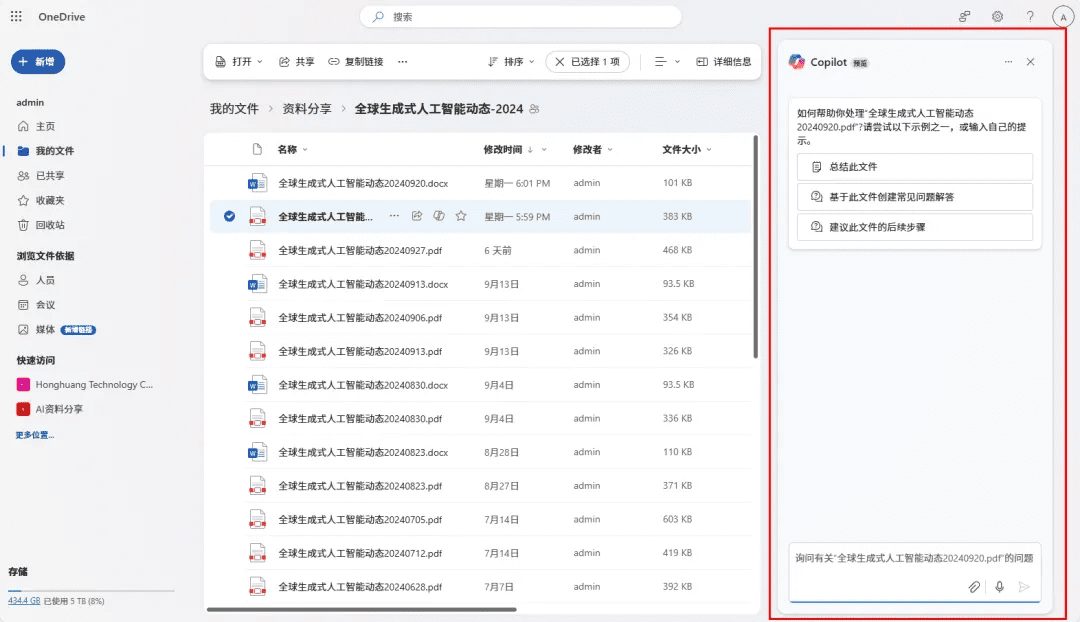Viewport: 1080px width, 622px height.
Task: Open the app launcher grid icon
Action: coord(16,17)
